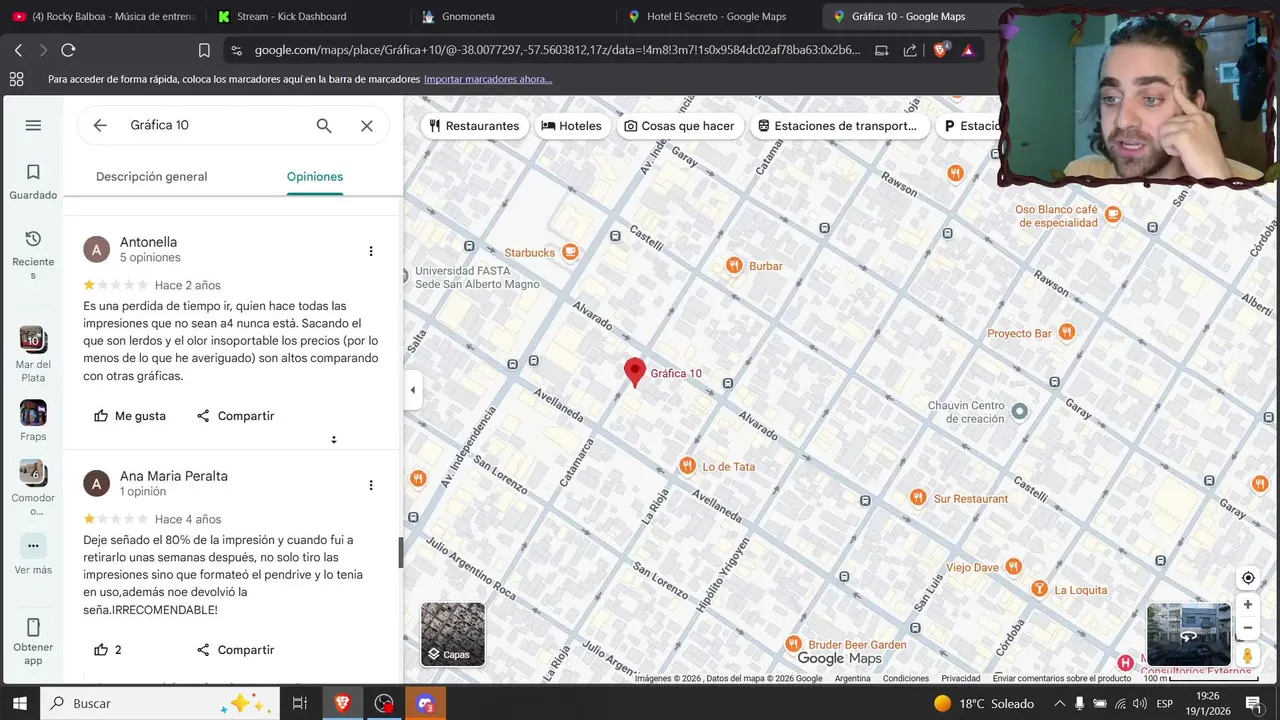Viewport: 1280px width, 720px height.
Task: Click the Obtener app phone icon
Action: point(33,628)
